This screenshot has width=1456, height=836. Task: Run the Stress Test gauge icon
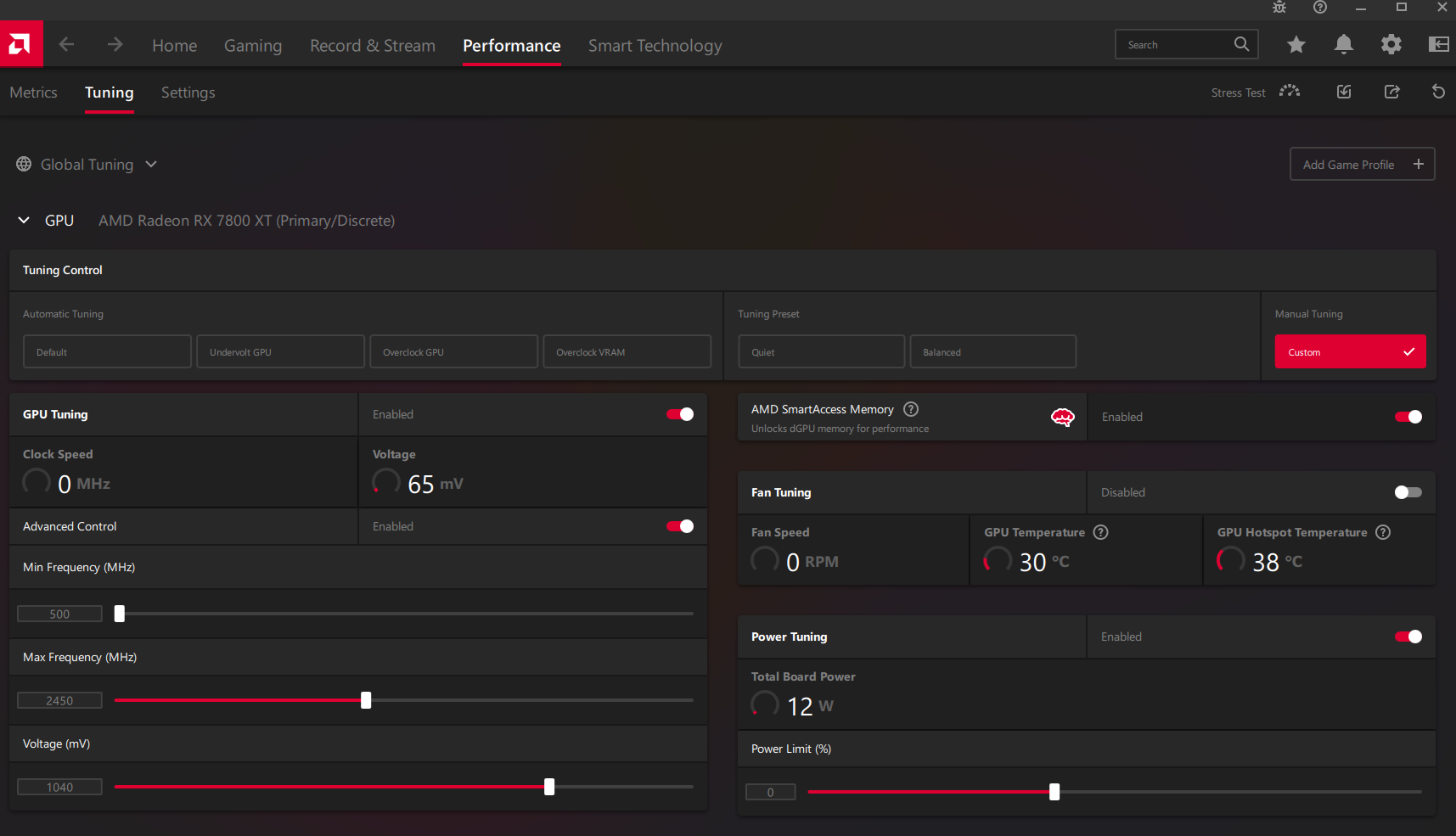coord(1290,92)
